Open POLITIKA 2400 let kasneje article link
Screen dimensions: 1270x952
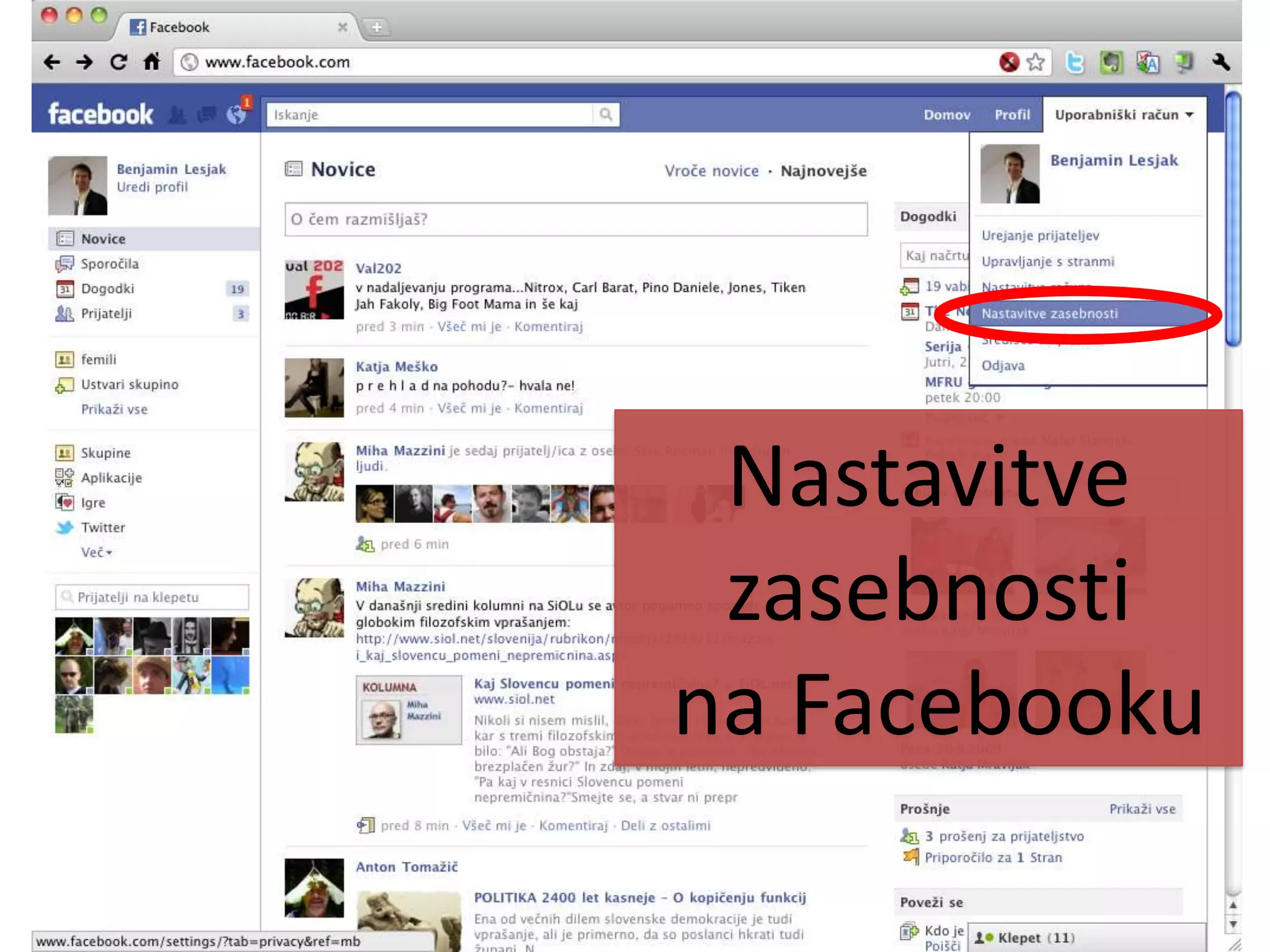click(640, 897)
